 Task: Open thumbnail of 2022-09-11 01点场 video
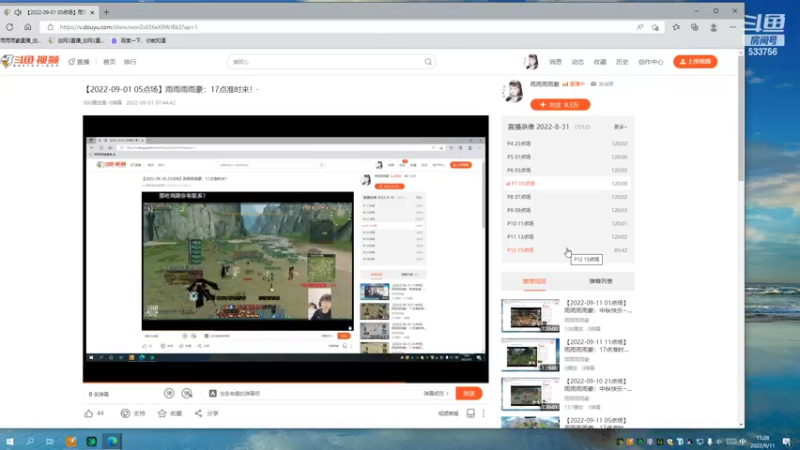530,316
